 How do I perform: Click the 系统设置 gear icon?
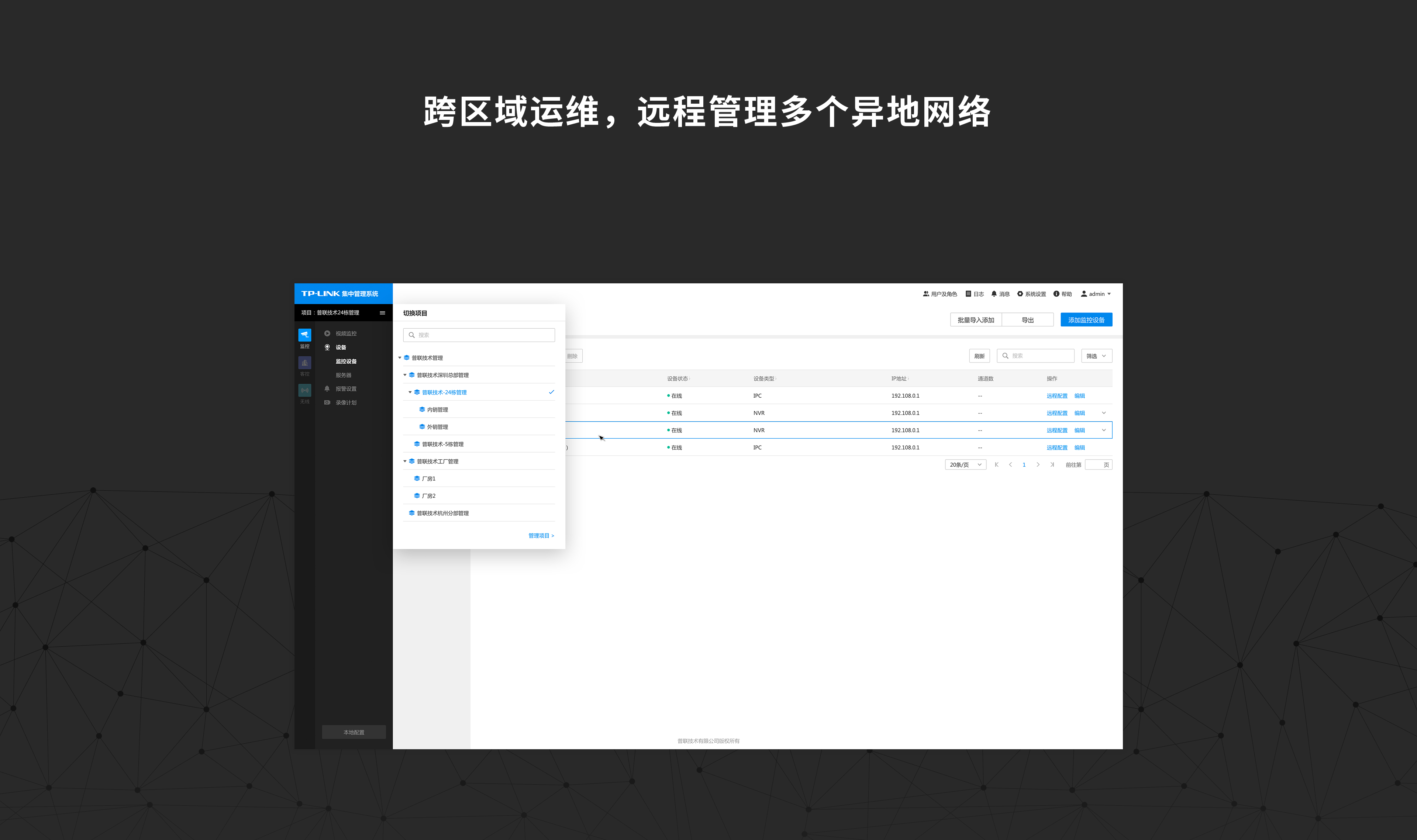coord(1020,294)
